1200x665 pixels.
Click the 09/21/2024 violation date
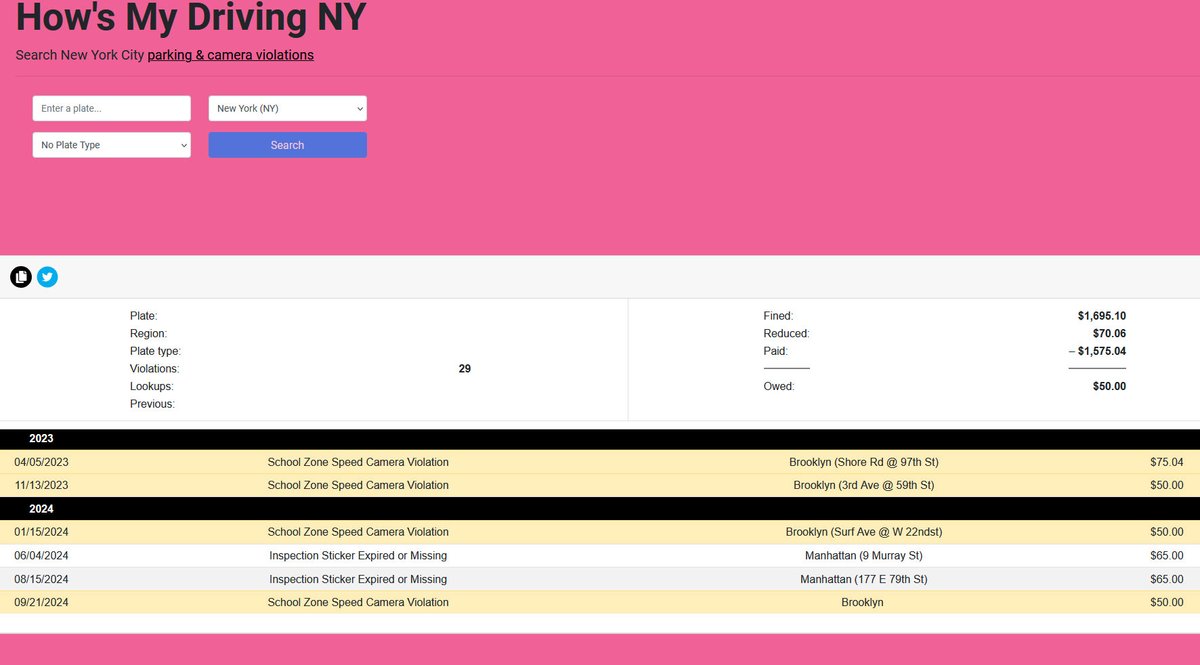tap(41, 602)
